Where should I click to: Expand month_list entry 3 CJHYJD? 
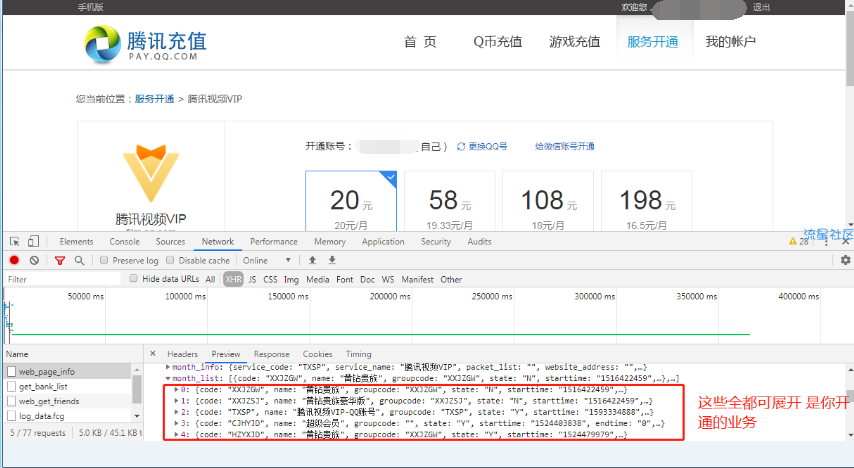tap(176, 423)
